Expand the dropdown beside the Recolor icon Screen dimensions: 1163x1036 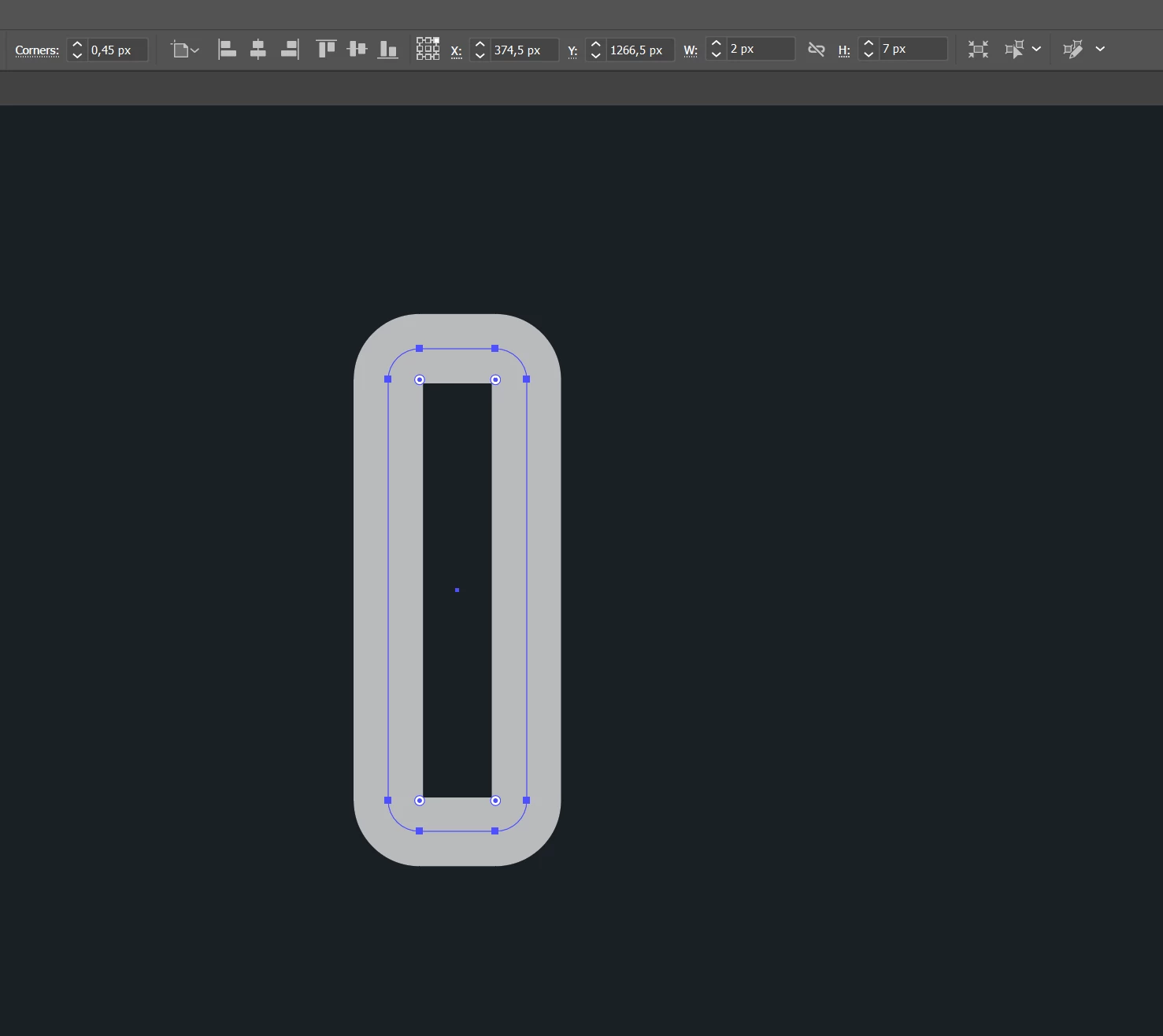tap(1100, 49)
